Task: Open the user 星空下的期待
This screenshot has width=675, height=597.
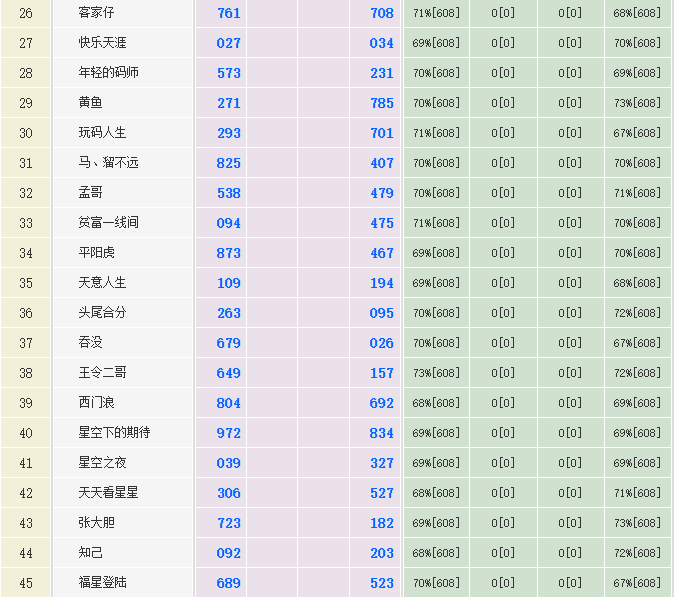Action: (114, 433)
